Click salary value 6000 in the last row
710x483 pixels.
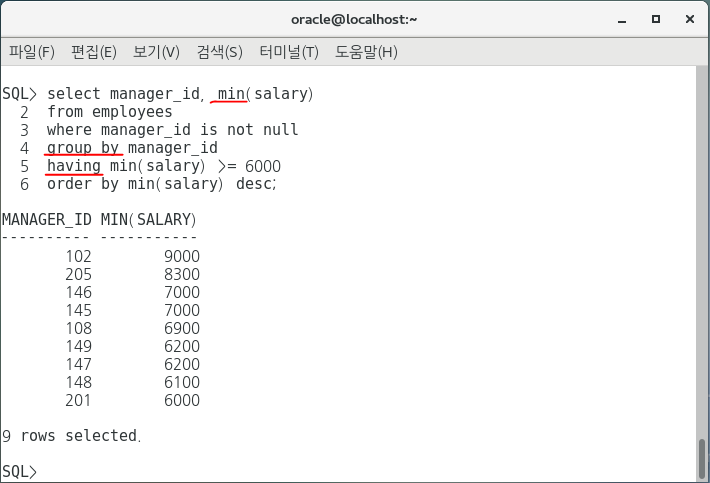[x=182, y=401]
